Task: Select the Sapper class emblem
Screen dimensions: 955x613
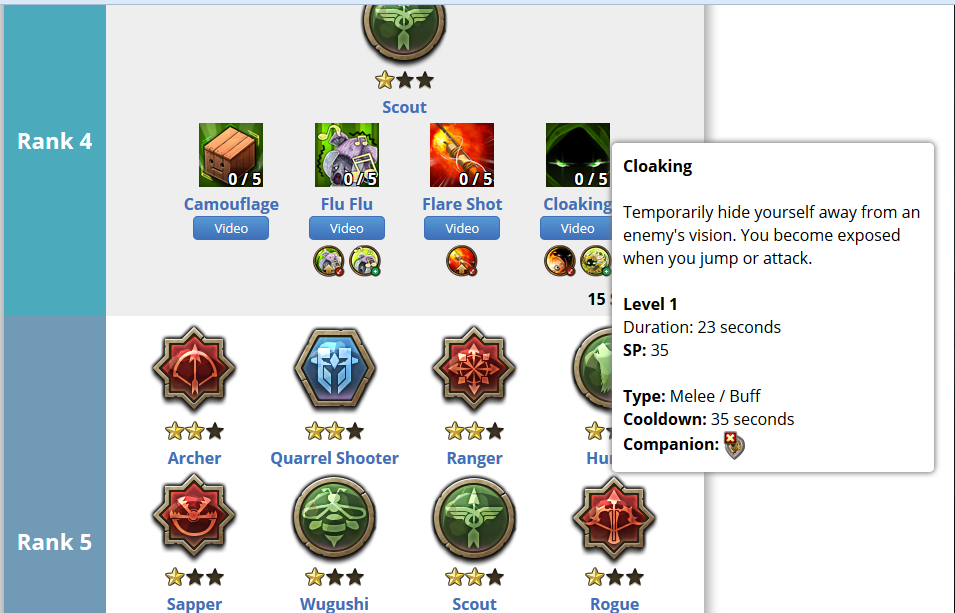Action: point(194,517)
